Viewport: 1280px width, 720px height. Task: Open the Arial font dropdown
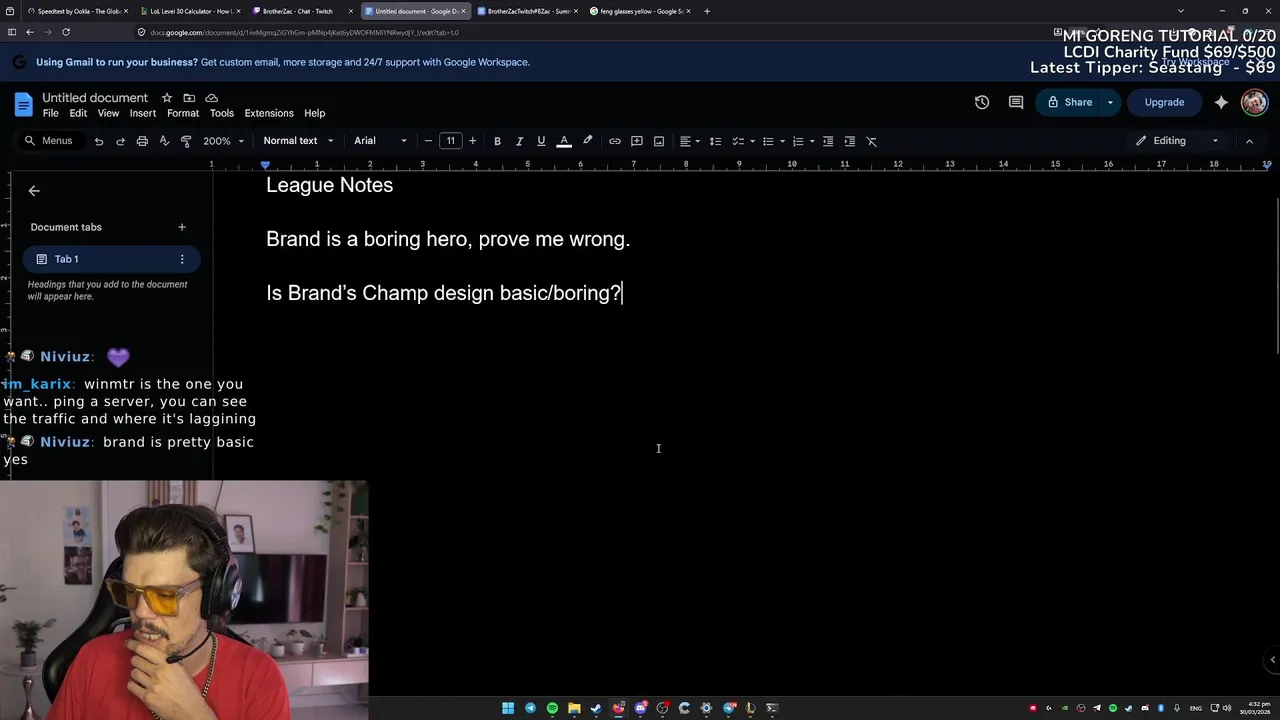click(380, 141)
